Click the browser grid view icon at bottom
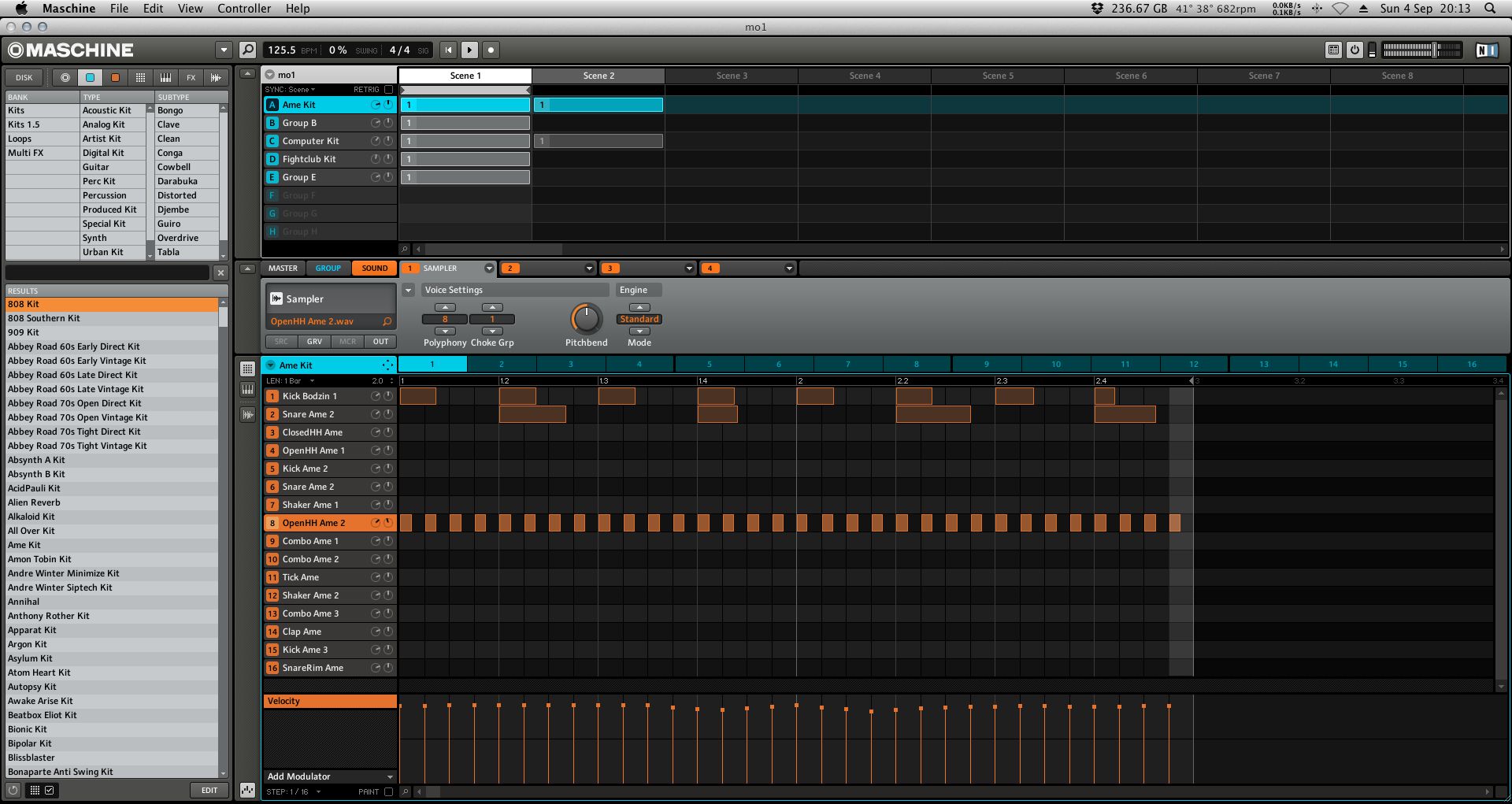1512x804 pixels. 35,790
